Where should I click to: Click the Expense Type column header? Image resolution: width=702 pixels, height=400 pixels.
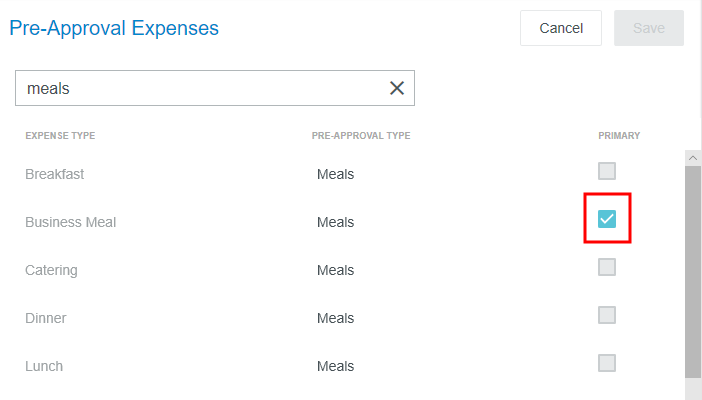[x=60, y=136]
